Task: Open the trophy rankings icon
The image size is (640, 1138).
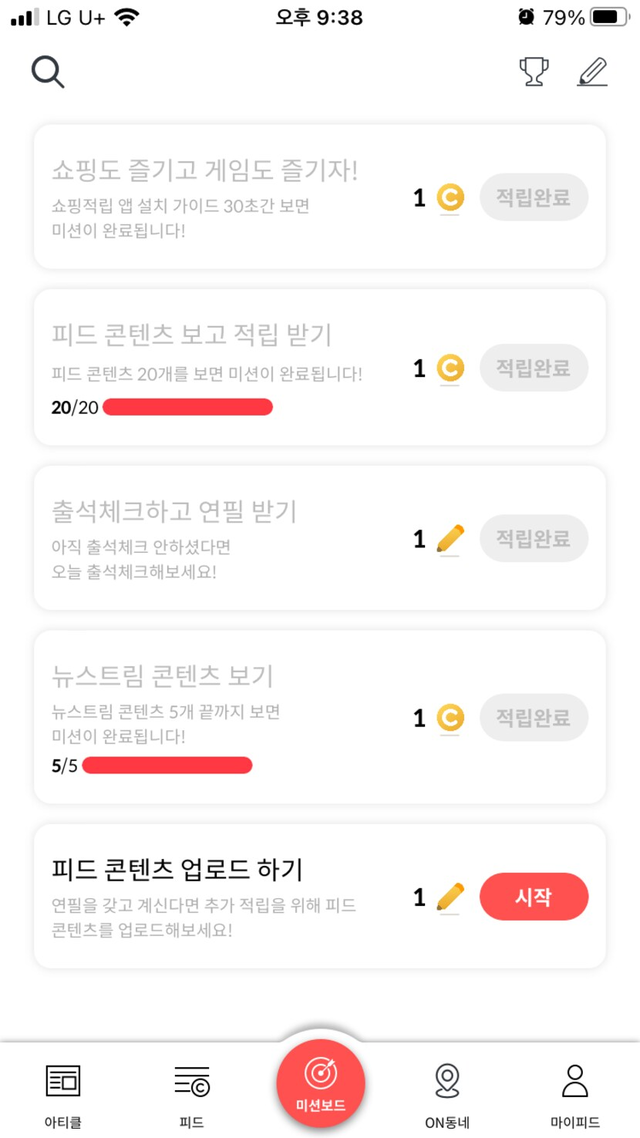Action: pyautogui.click(x=534, y=72)
